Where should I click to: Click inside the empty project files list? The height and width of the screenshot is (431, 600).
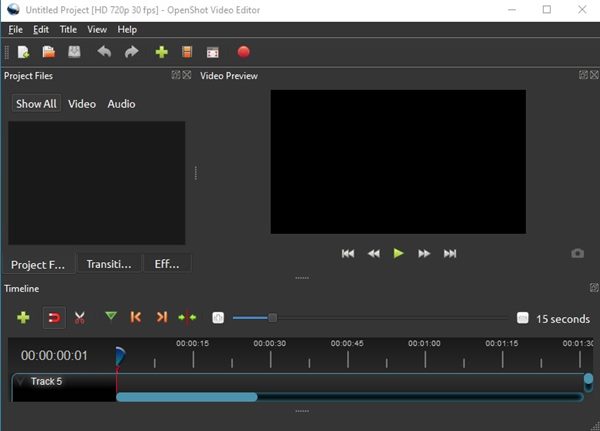tap(97, 183)
